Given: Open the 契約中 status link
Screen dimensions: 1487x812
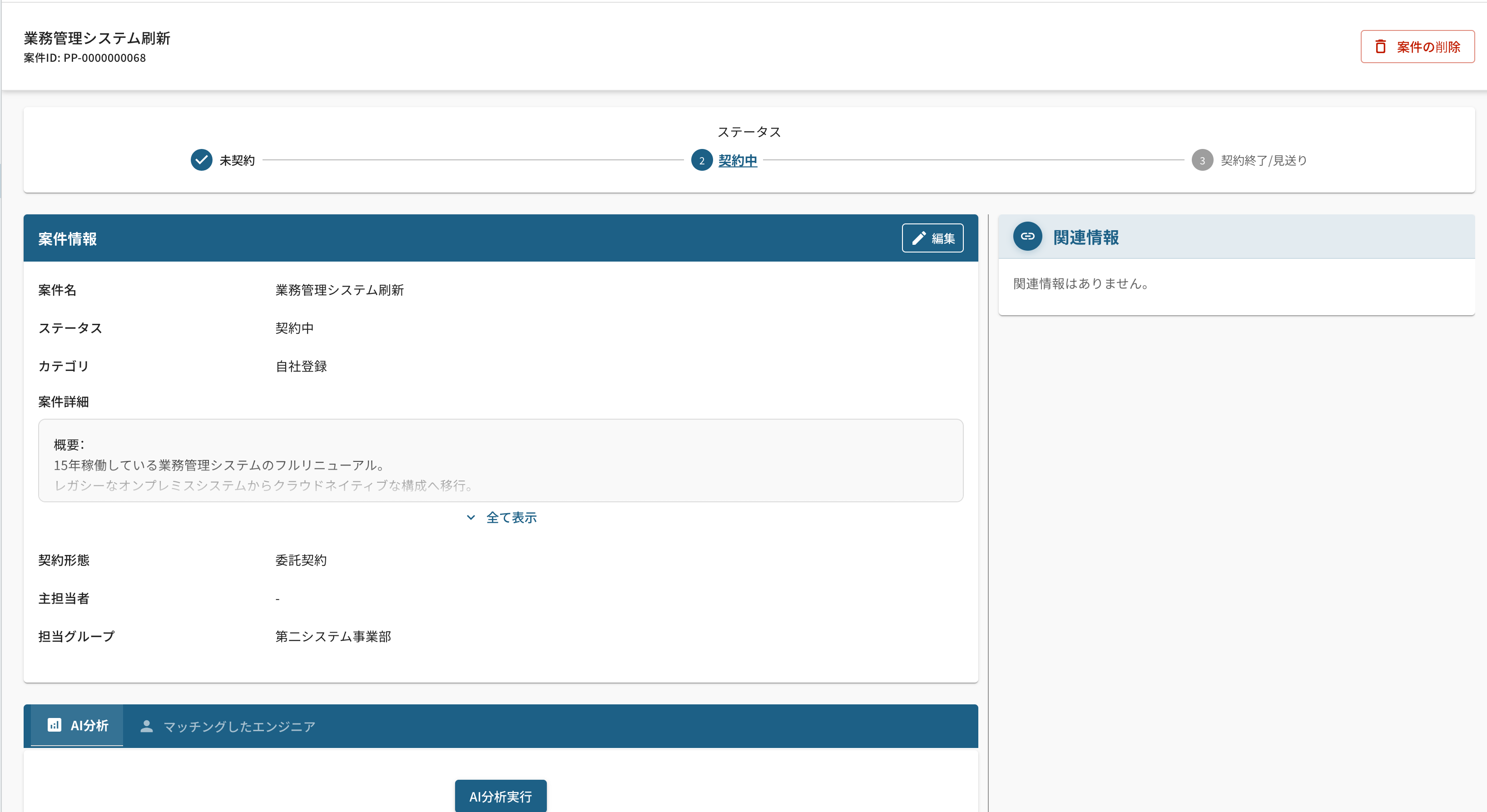Looking at the screenshot, I should 737,160.
